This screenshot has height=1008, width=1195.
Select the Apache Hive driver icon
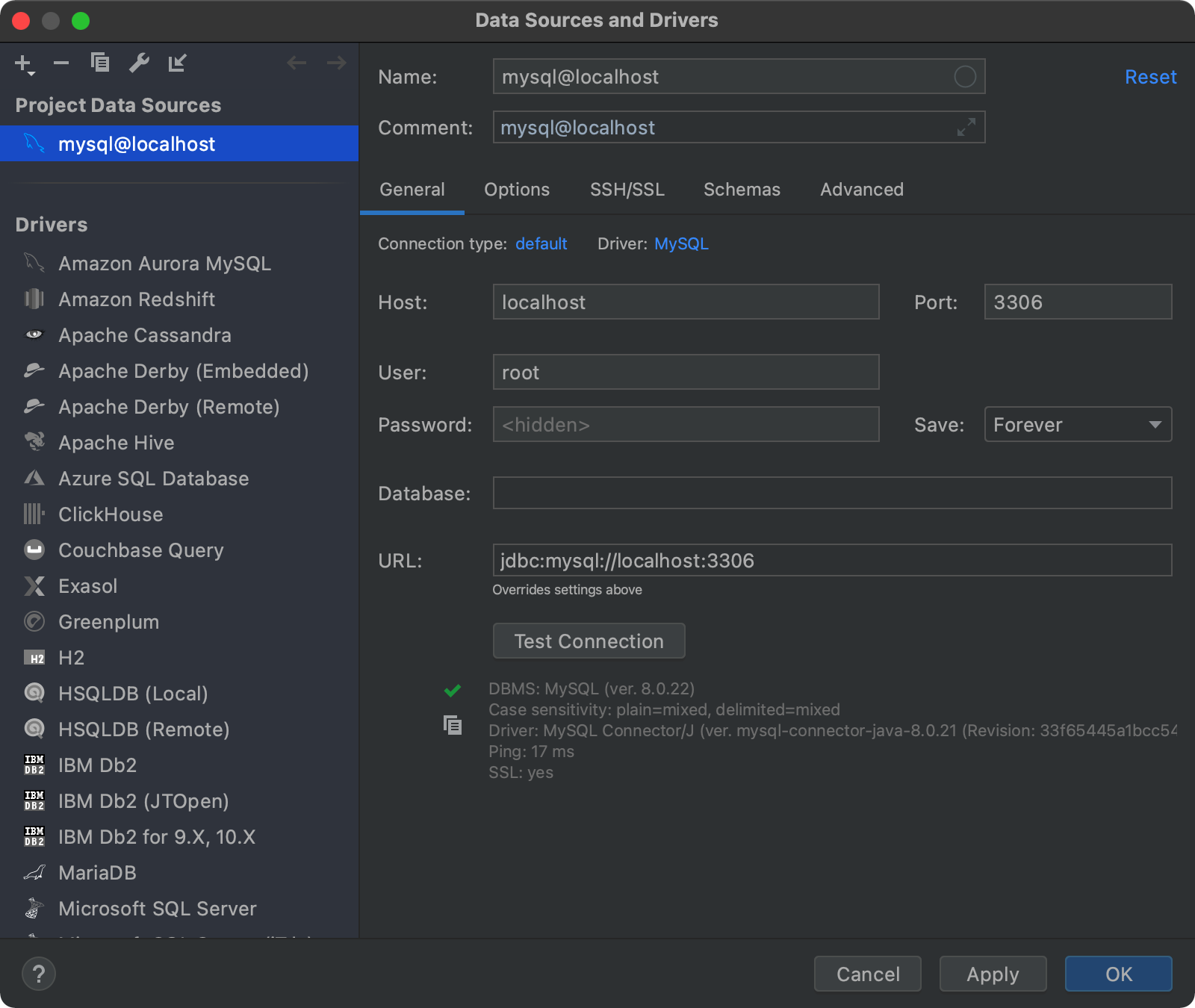(34, 442)
